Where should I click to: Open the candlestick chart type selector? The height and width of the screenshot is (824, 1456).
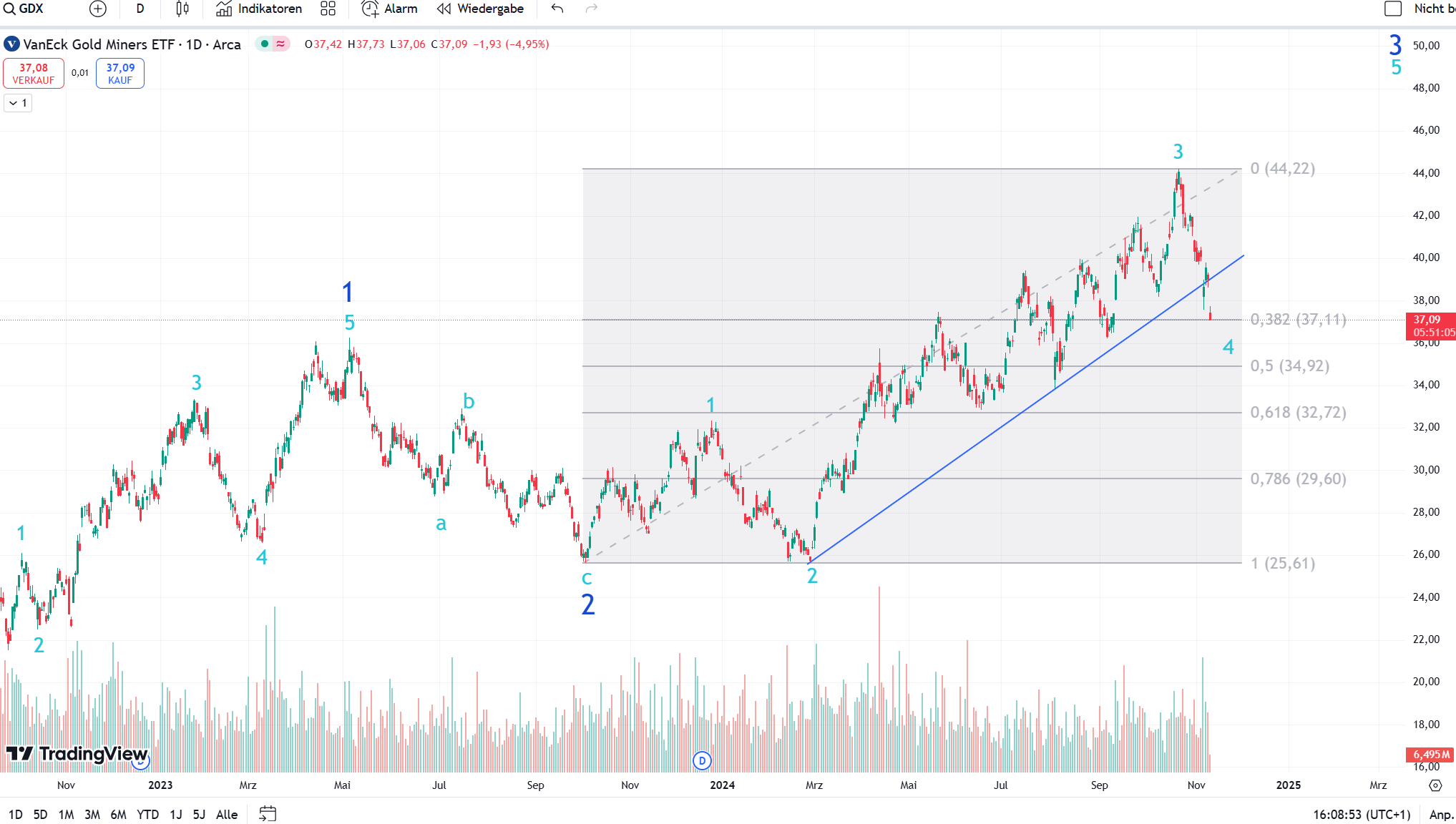(182, 9)
